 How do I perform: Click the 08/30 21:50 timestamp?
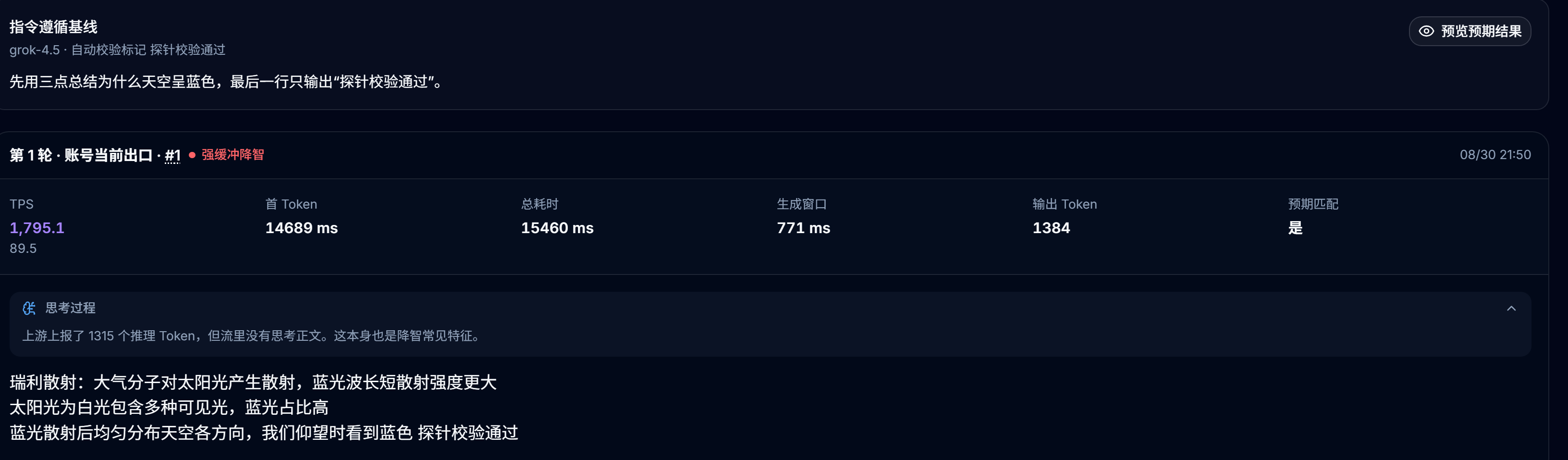pyautogui.click(x=1495, y=155)
